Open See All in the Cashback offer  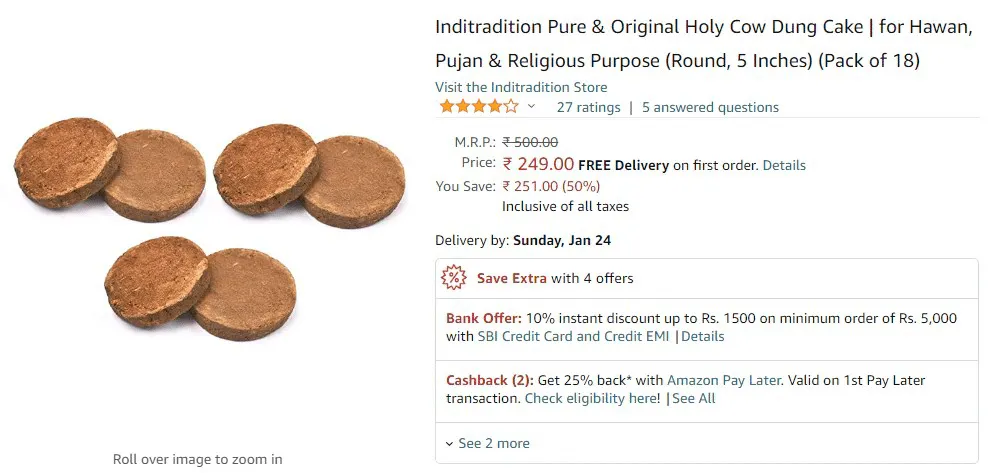click(x=694, y=398)
